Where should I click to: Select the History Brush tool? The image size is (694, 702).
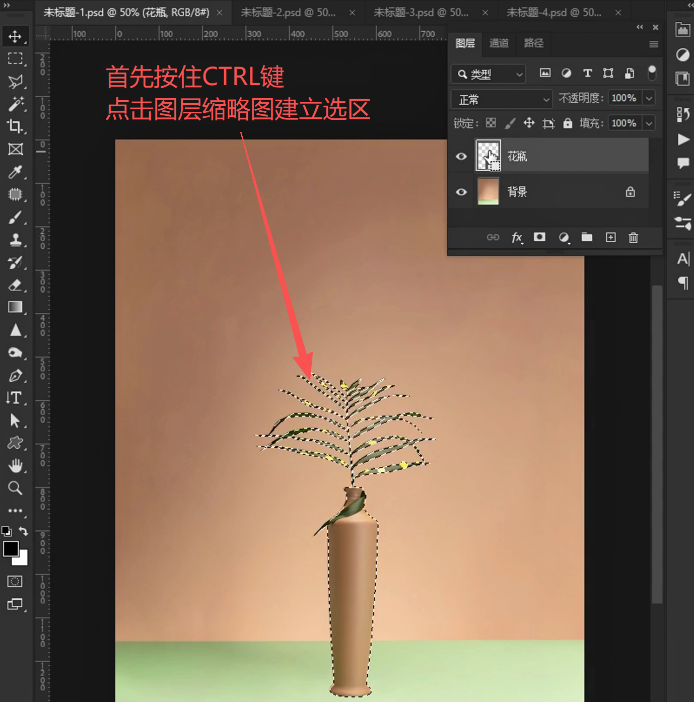(15, 263)
